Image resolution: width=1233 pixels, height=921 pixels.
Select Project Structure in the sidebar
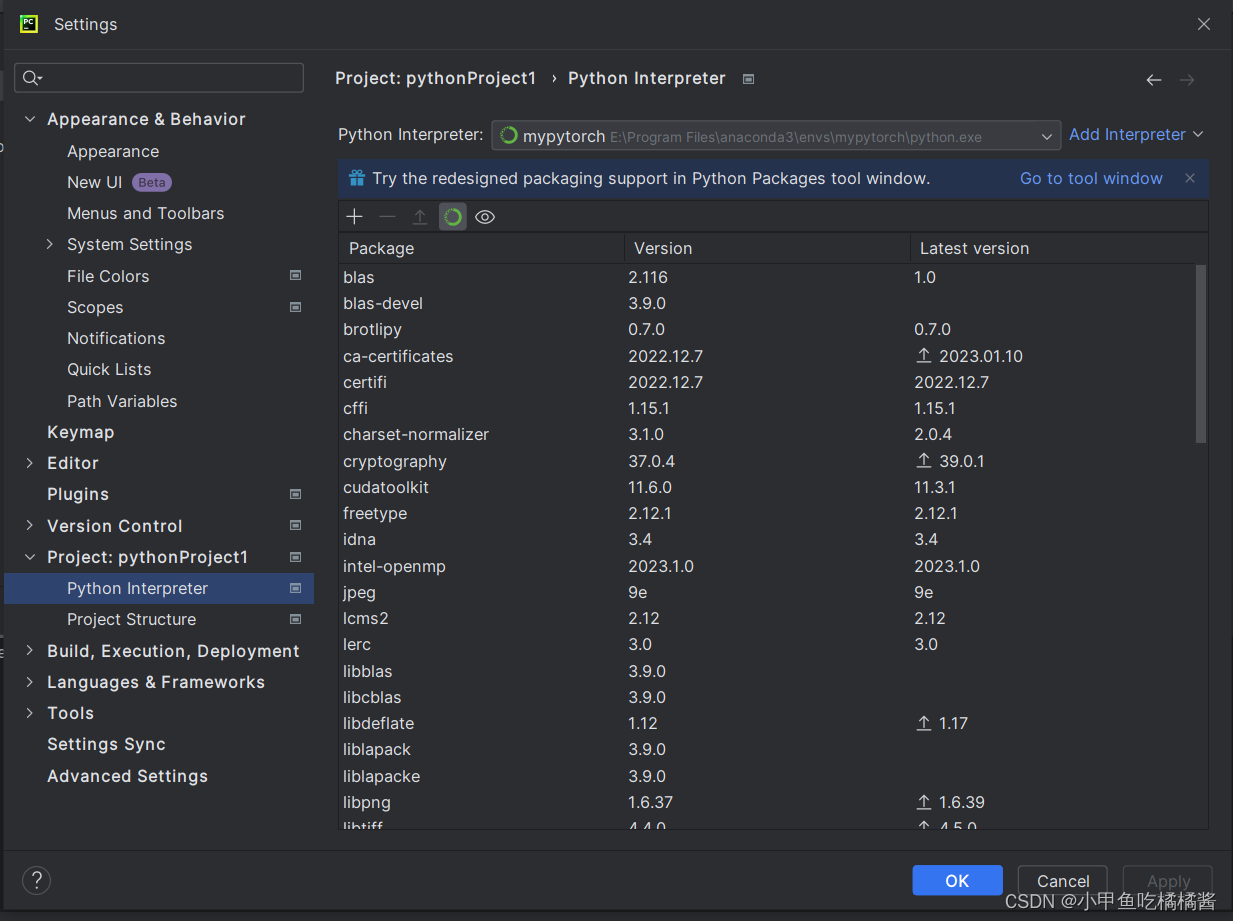tap(132, 619)
